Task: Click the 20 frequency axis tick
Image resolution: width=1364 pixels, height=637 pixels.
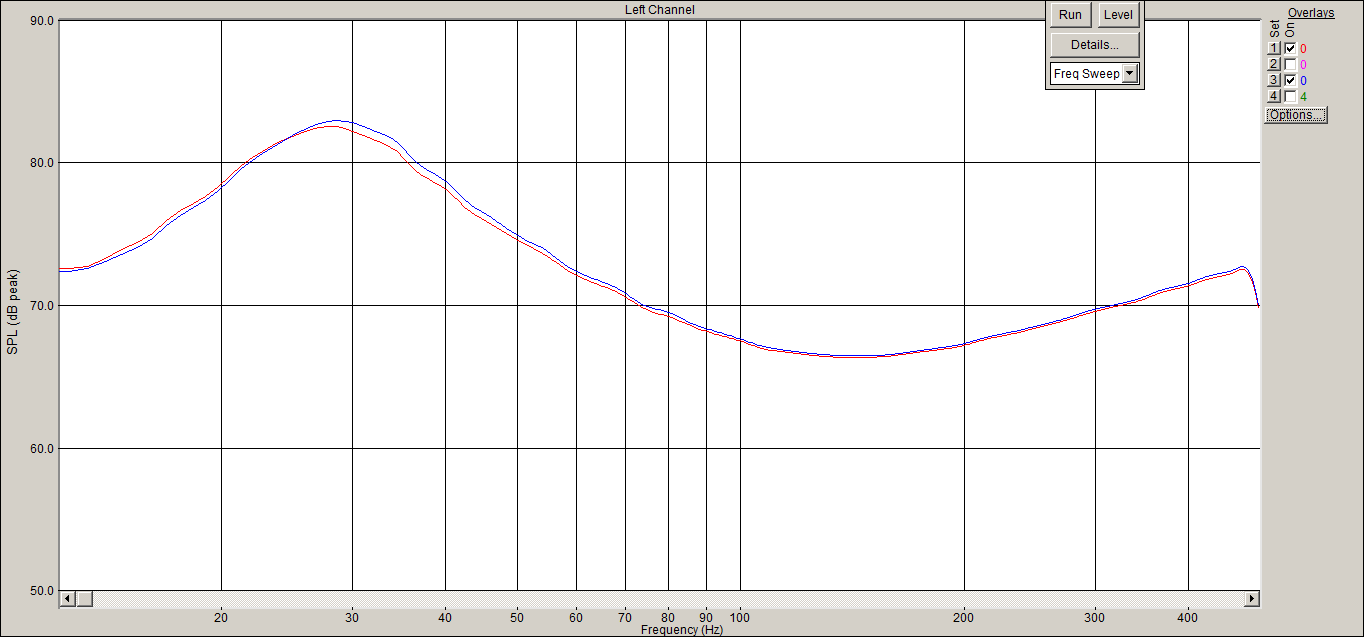Action: 221,617
